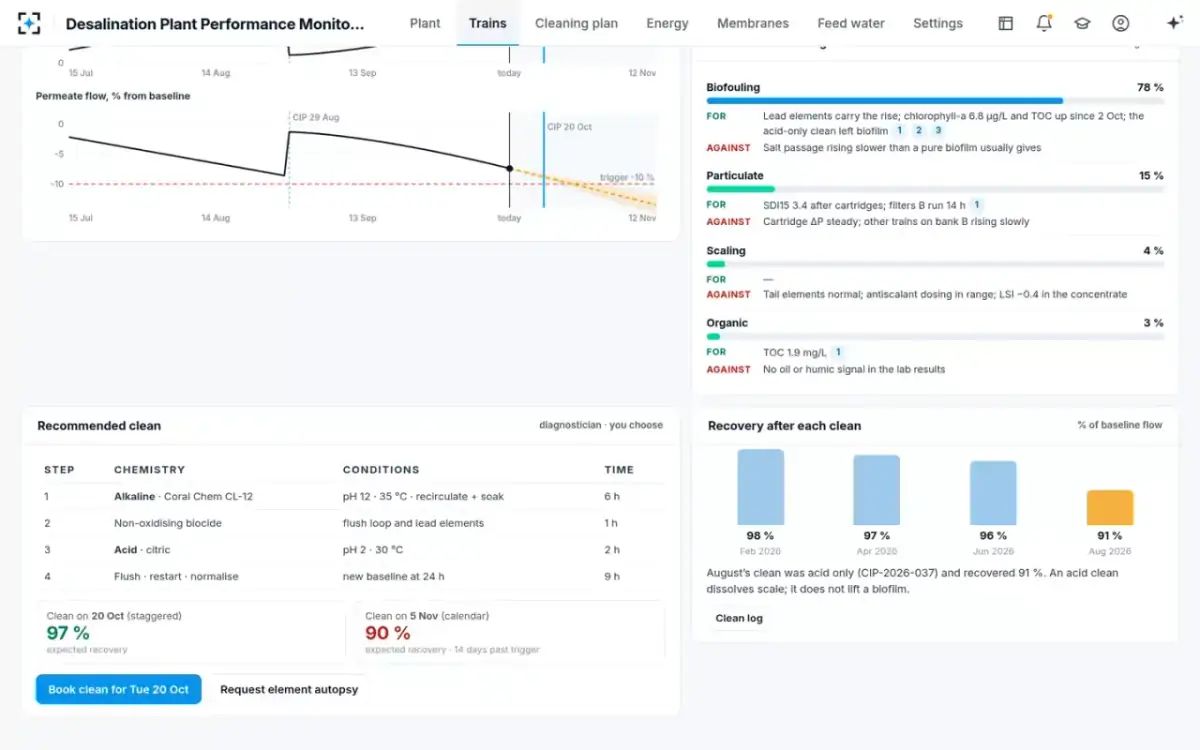
Task: Click the trigger -10 % threshold label
Action: pyautogui.click(x=627, y=177)
